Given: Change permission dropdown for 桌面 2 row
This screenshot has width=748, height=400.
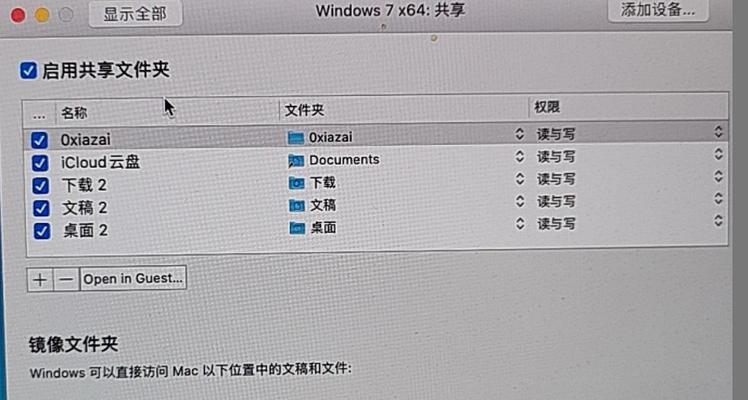Looking at the screenshot, I should coord(718,220).
